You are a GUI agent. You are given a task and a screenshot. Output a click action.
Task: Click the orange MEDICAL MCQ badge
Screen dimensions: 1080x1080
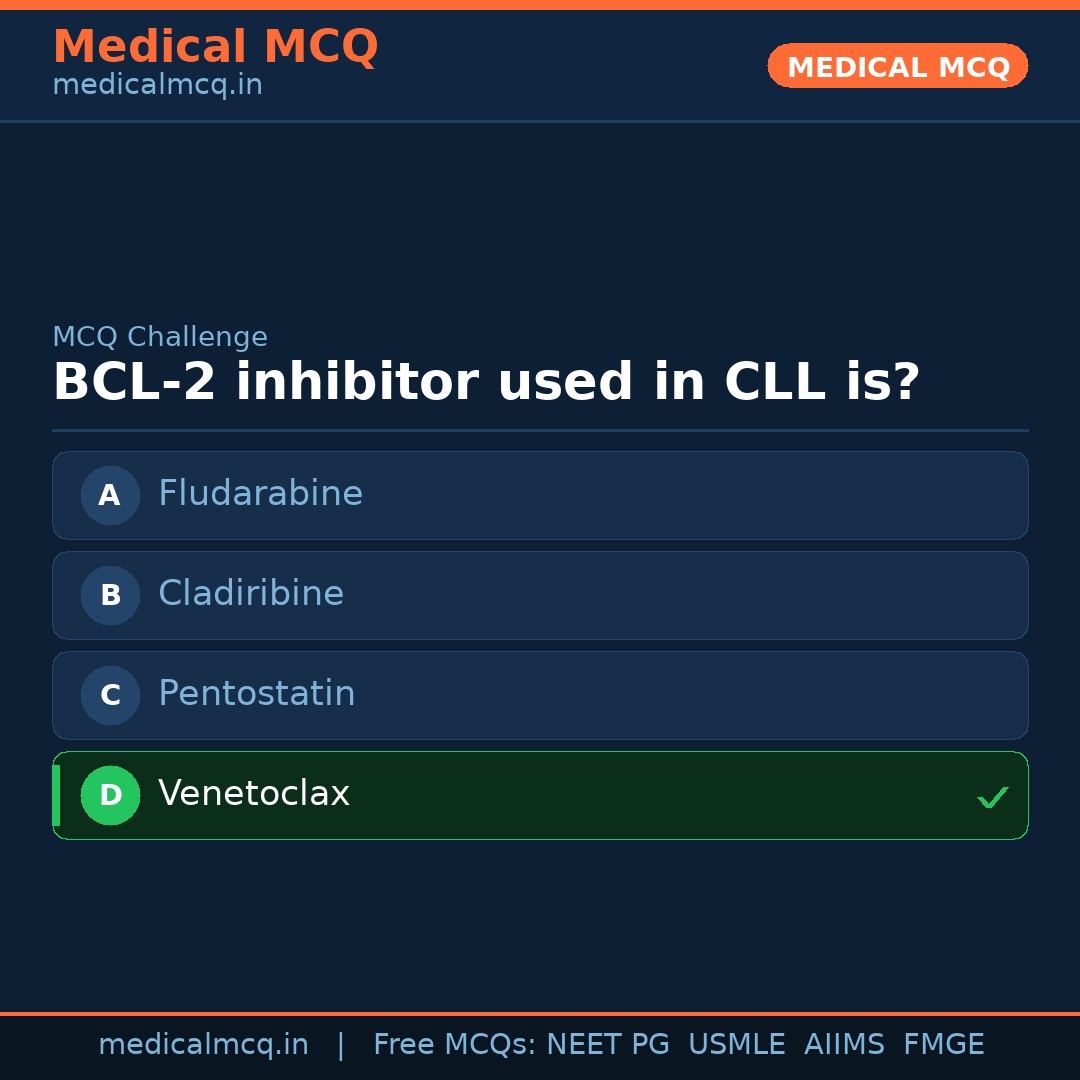pos(898,66)
